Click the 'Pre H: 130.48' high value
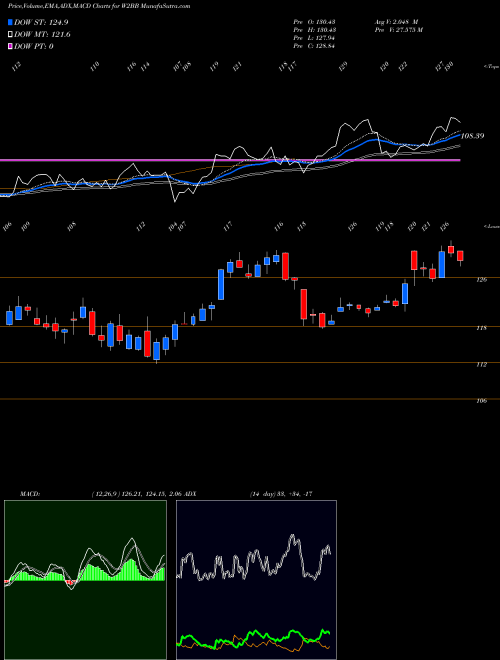The image size is (500, 660). (314, 30)
